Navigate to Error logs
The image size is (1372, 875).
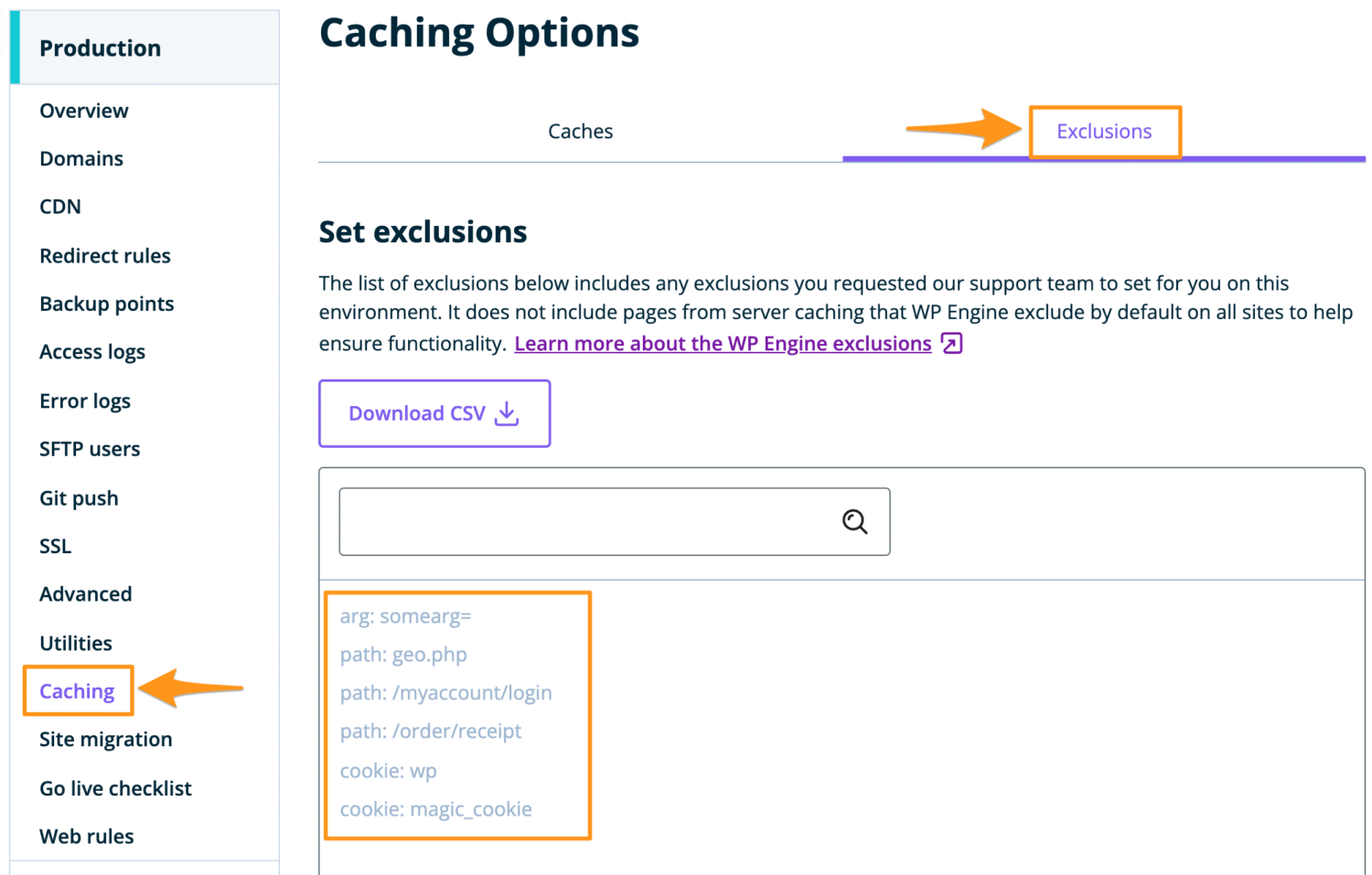pos(84,400)
